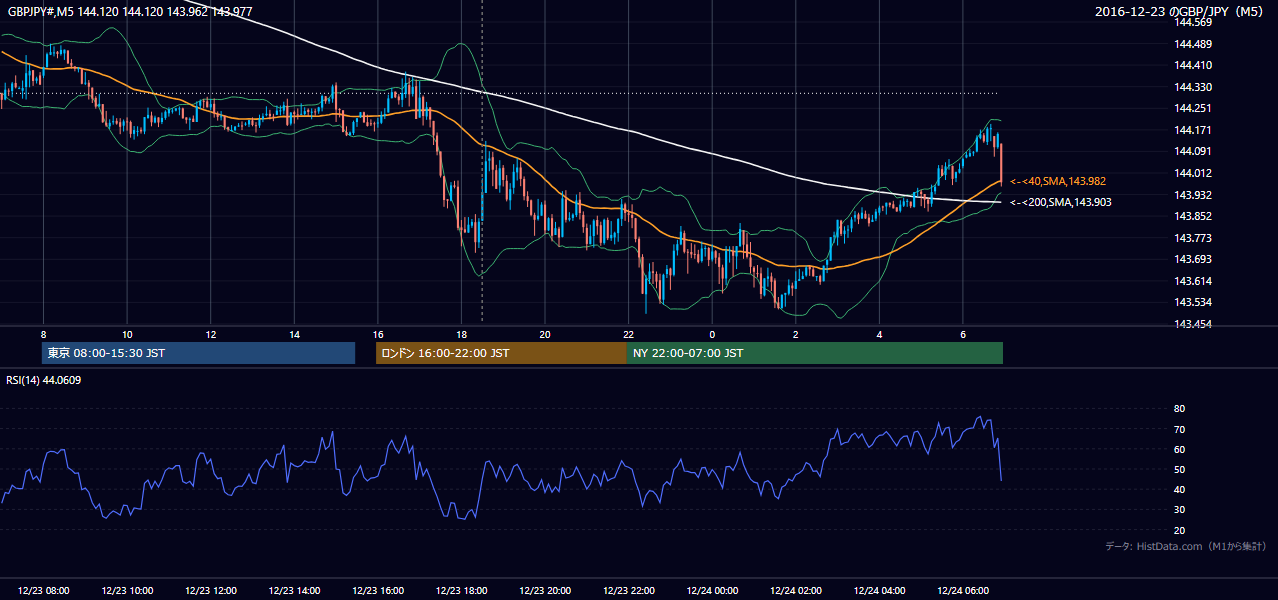Click the 143.454 price axis label
The height and width of the screenshot is (600, 1278).
1193,324
